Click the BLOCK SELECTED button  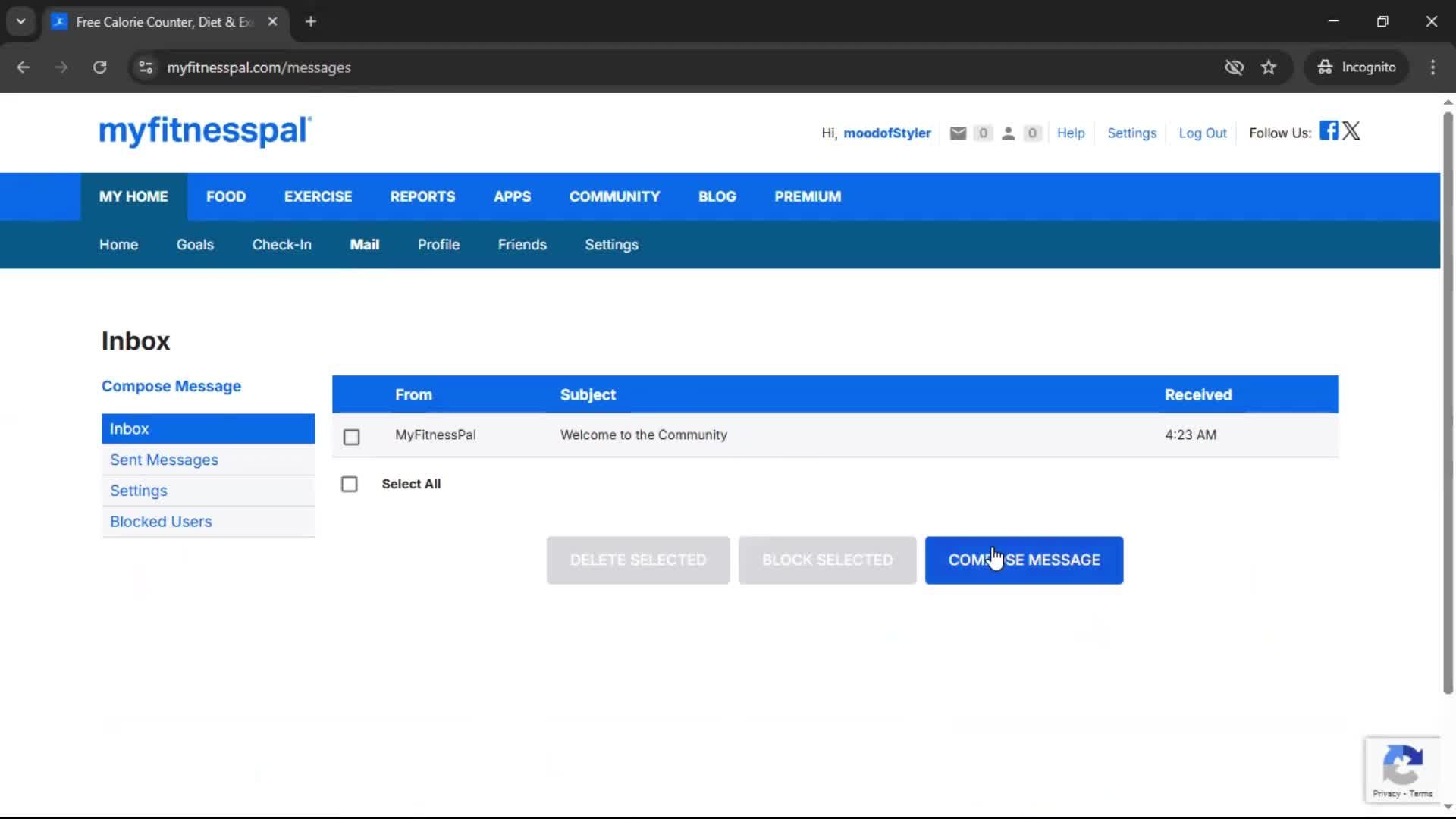click(x=827, y=560)
